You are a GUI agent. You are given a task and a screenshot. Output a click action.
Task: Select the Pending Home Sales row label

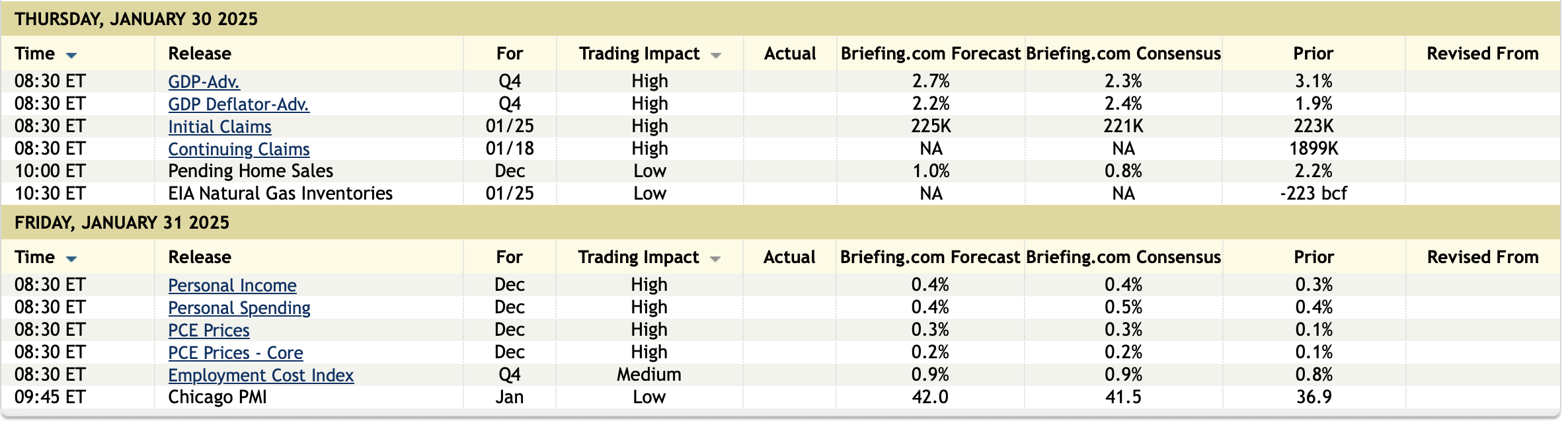point(251,171)
